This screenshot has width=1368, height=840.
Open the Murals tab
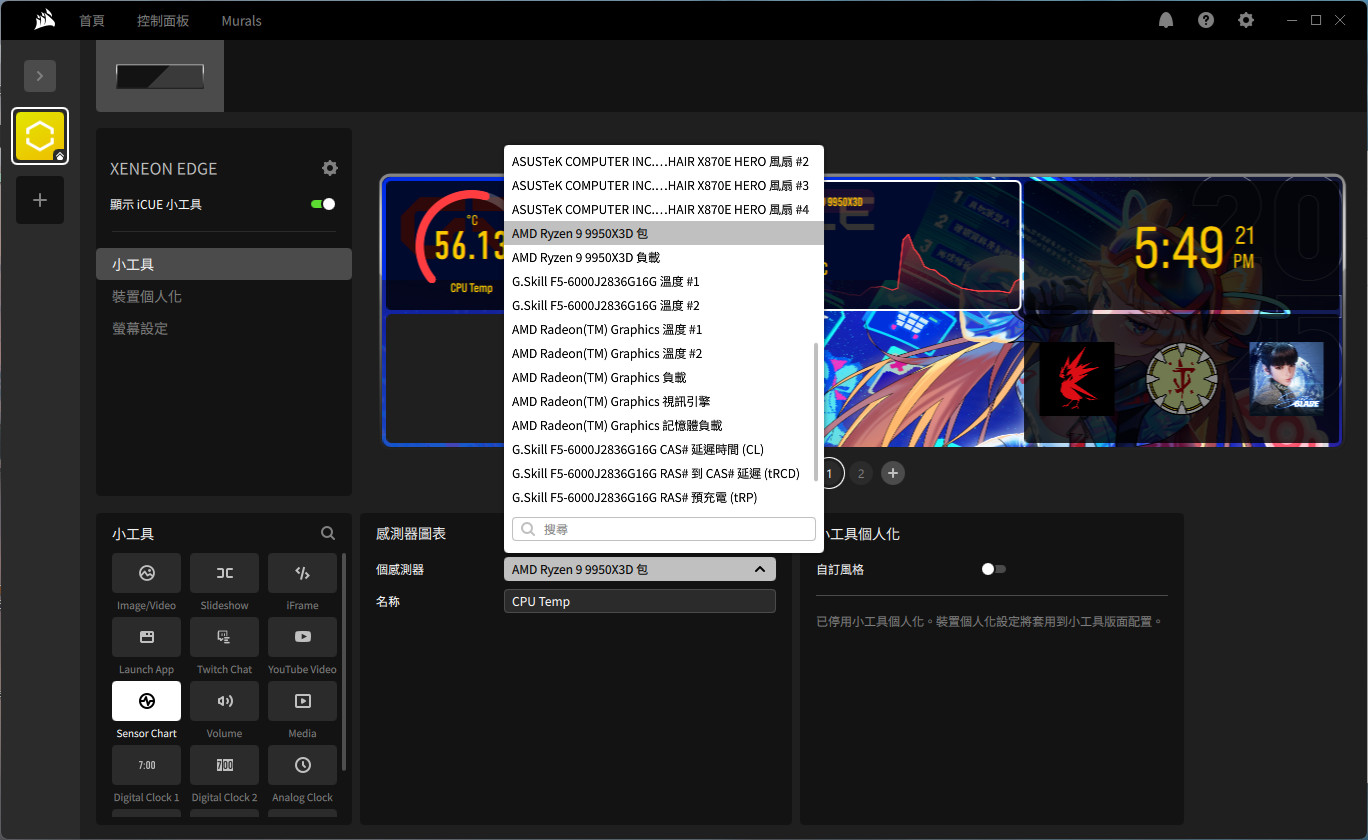click(241, 20)
